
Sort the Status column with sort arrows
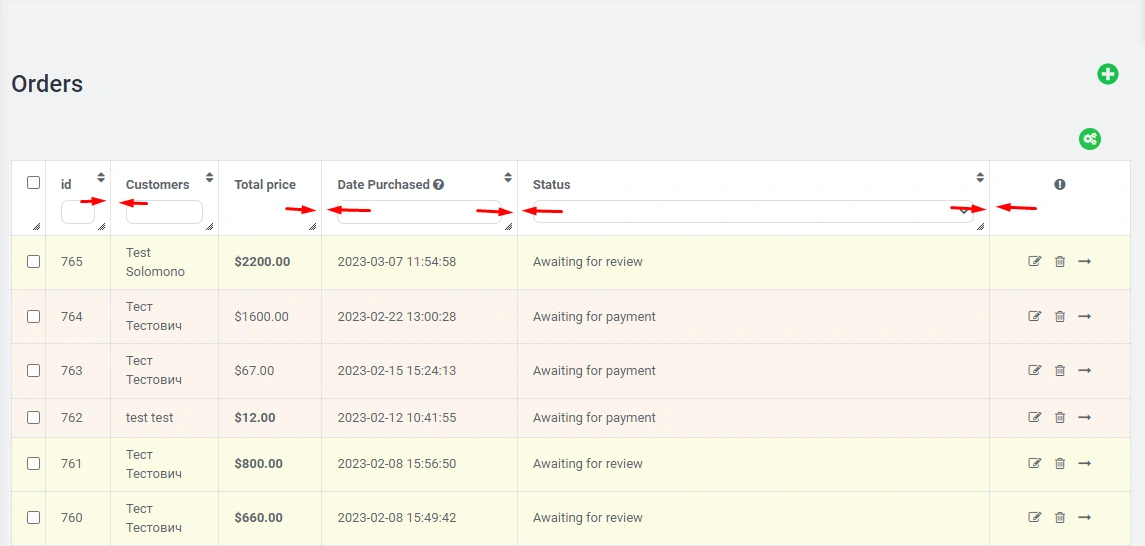click(980, 177)
